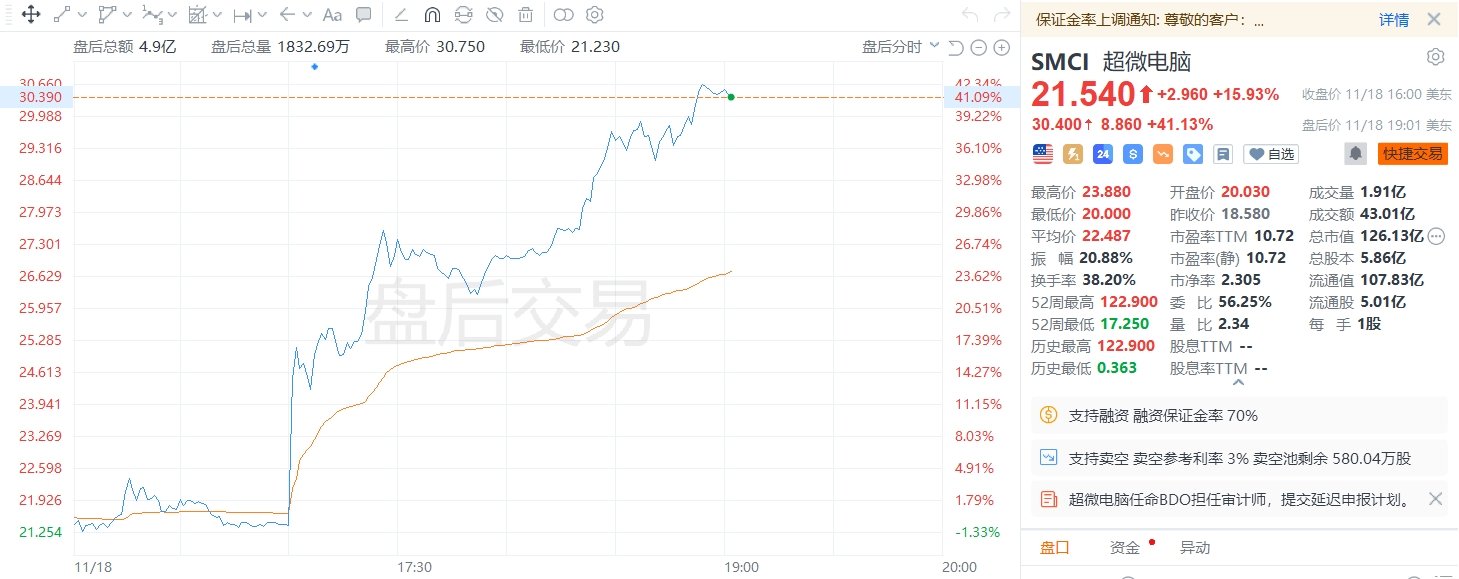Image resolution: width=1459 pixels, height=579 pixels.
Task: Open chart settings gear icon
Action: [x=594, y=15]
